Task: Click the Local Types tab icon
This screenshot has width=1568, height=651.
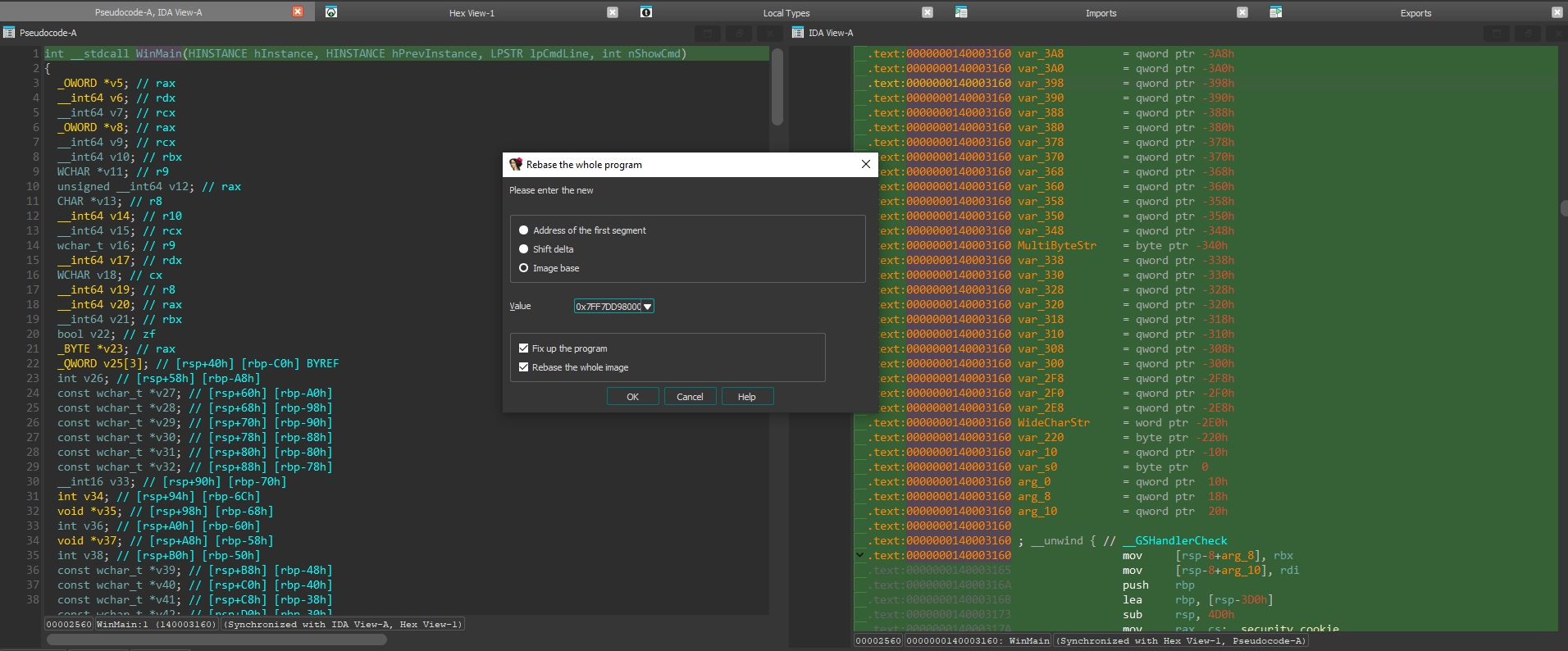Action: 646,12
